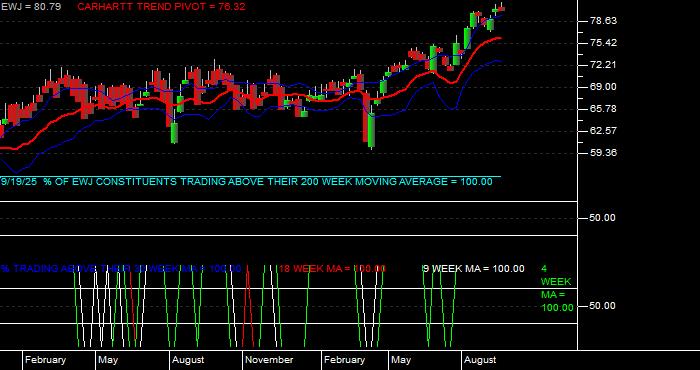700x370 pixels.
Task: Click the 72.21 price axis value
Action: click(604, 65)
